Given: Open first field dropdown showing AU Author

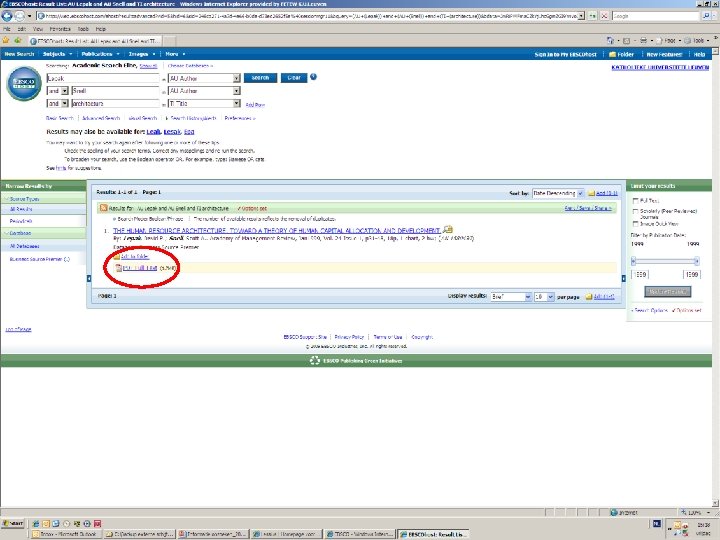Looking at the screenshot, I should click(236, 79).
